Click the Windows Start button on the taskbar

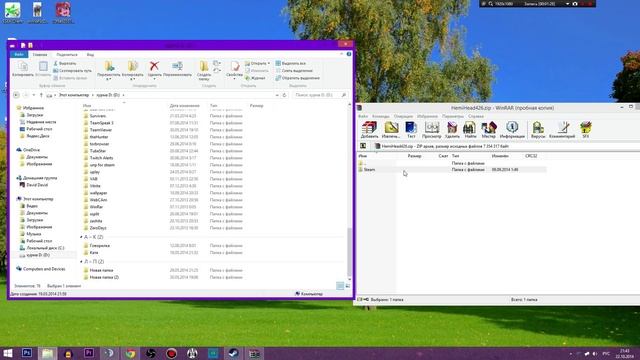coord(7,353)
